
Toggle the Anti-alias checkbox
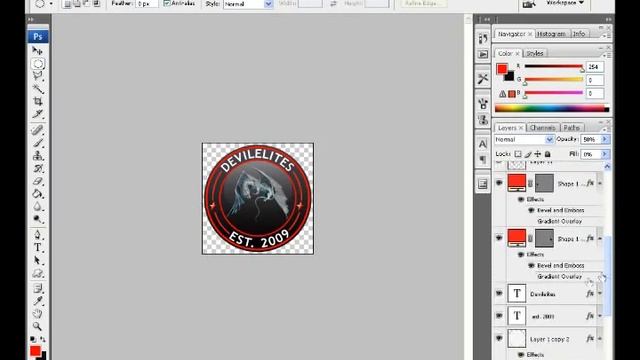point(167,3)
